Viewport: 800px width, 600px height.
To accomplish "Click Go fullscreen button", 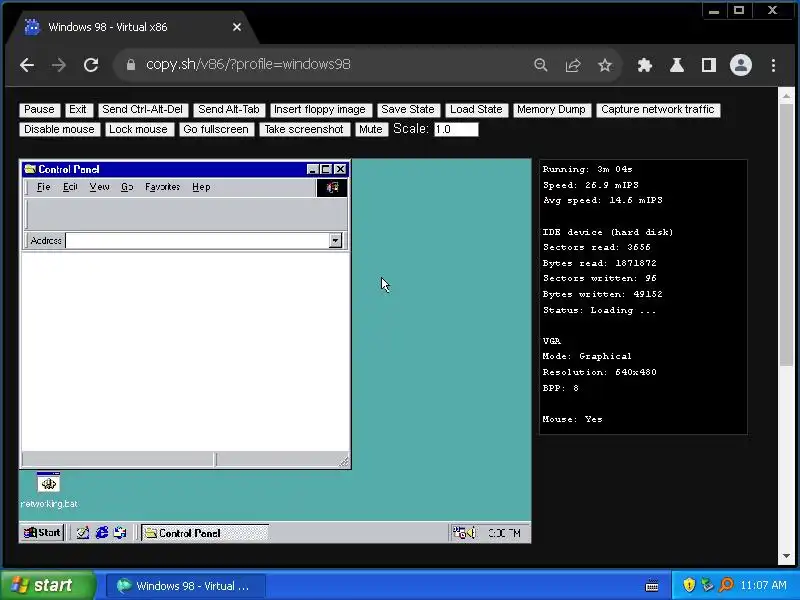I will coord(216,130).
